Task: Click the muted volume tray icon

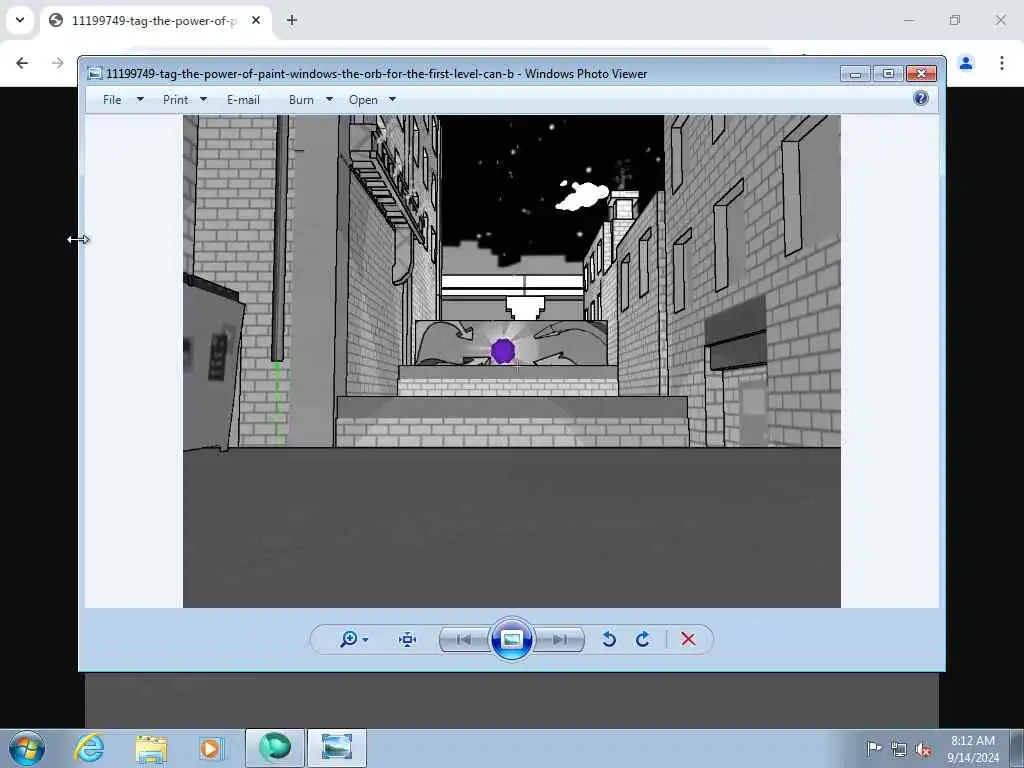Action: click(x=923, y=749)
